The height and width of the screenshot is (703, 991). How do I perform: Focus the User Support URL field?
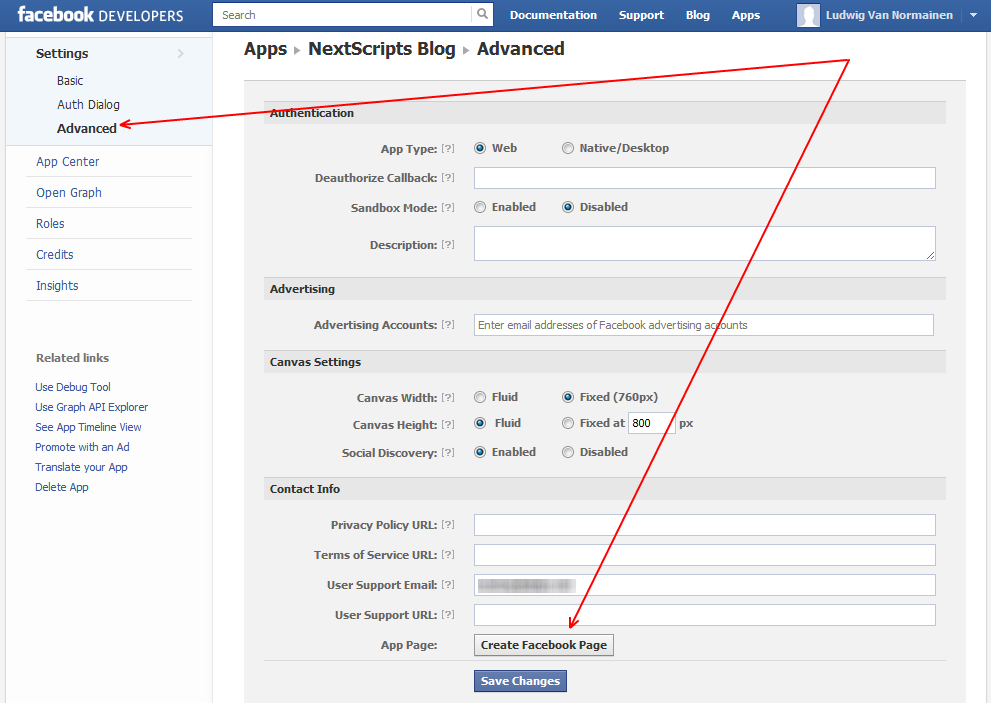click(x=705, y=615)
